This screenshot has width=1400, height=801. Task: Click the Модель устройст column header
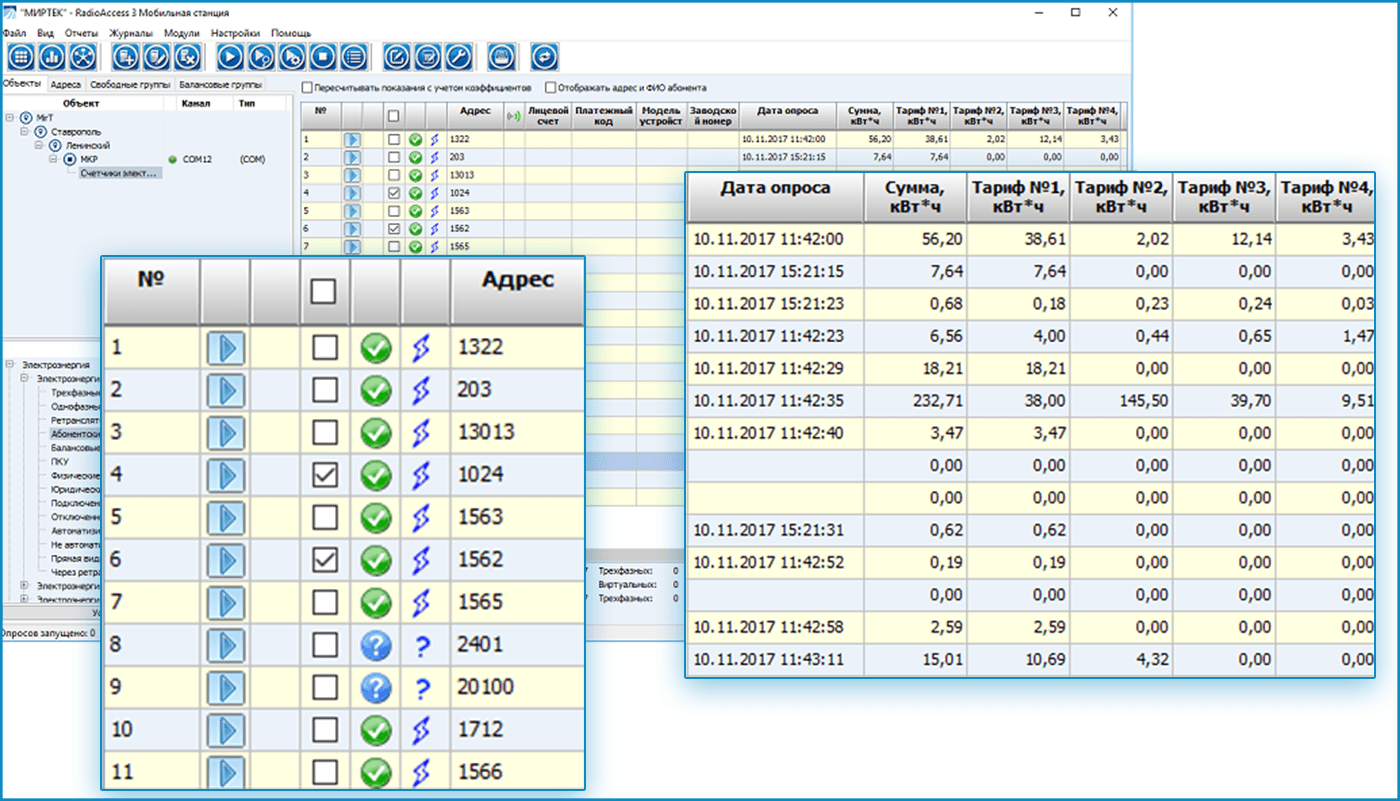pyautogui.click(x=661, y=116)
